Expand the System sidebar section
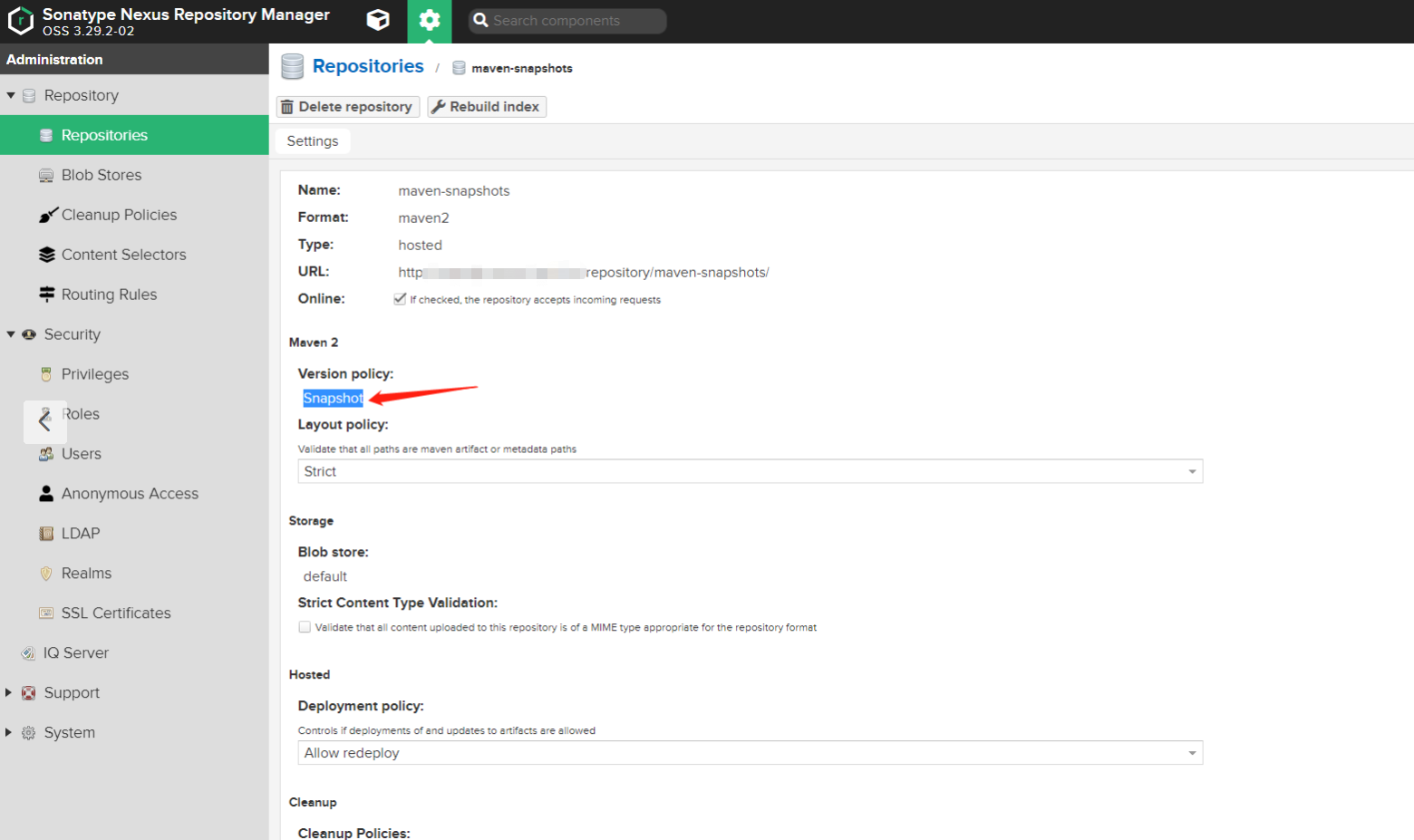1414x840 pixels. pos(11,732)
